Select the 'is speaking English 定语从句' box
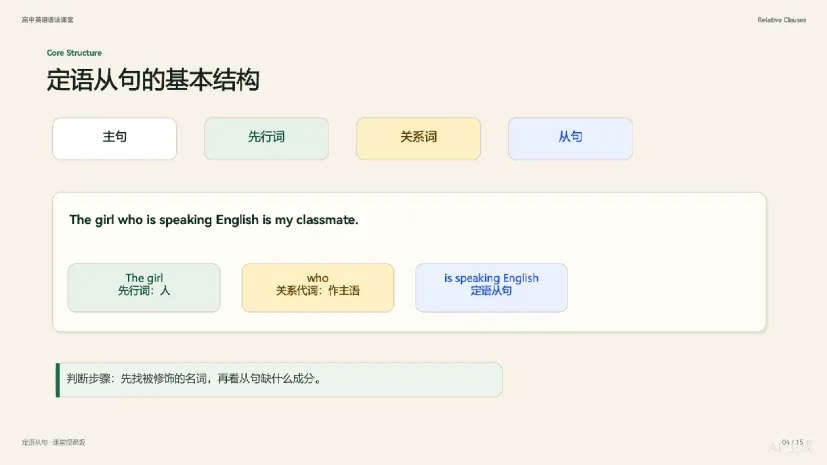827x465 pixels. coord(491,287)
